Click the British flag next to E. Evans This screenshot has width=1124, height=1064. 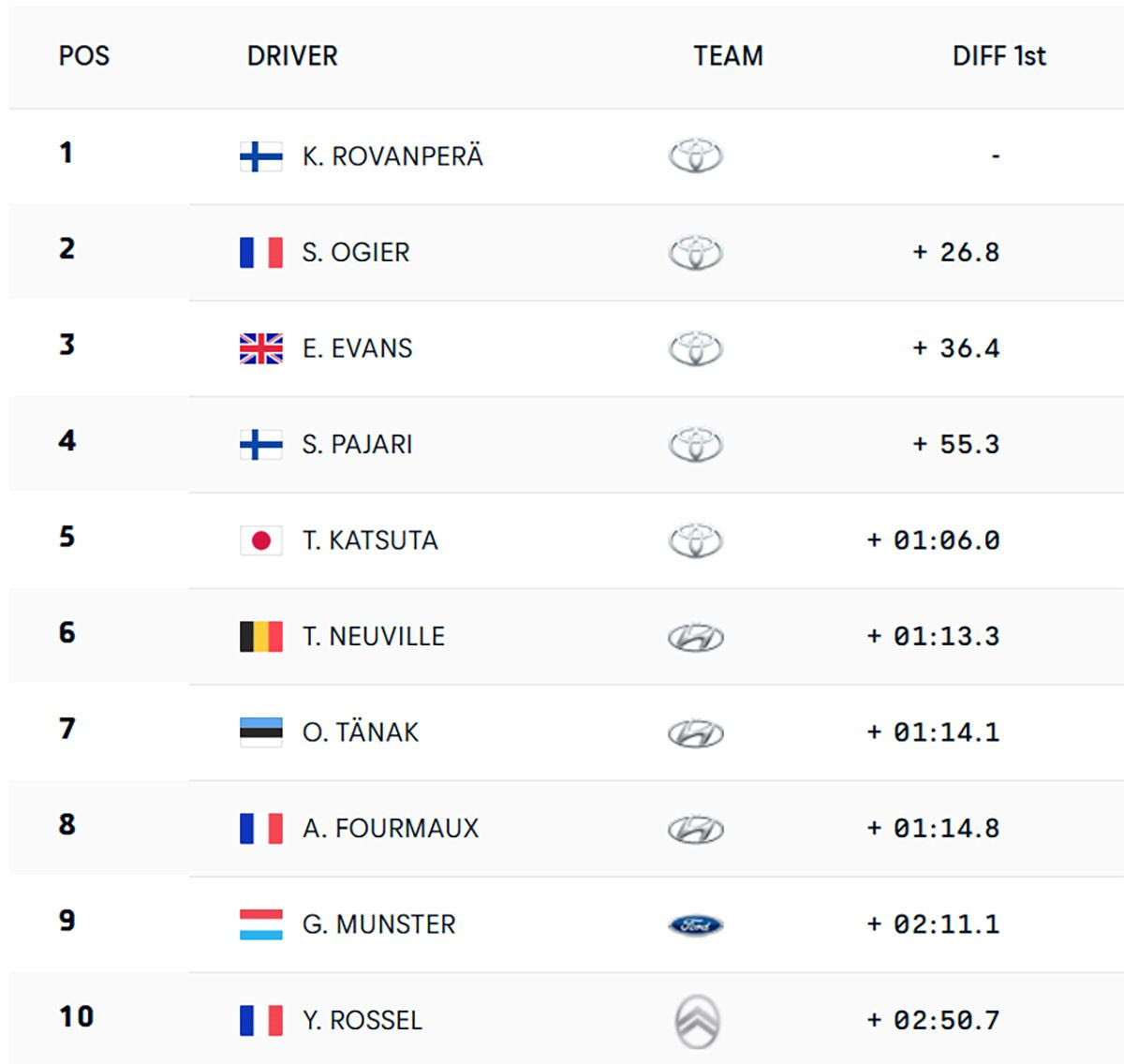pos(261,348)
